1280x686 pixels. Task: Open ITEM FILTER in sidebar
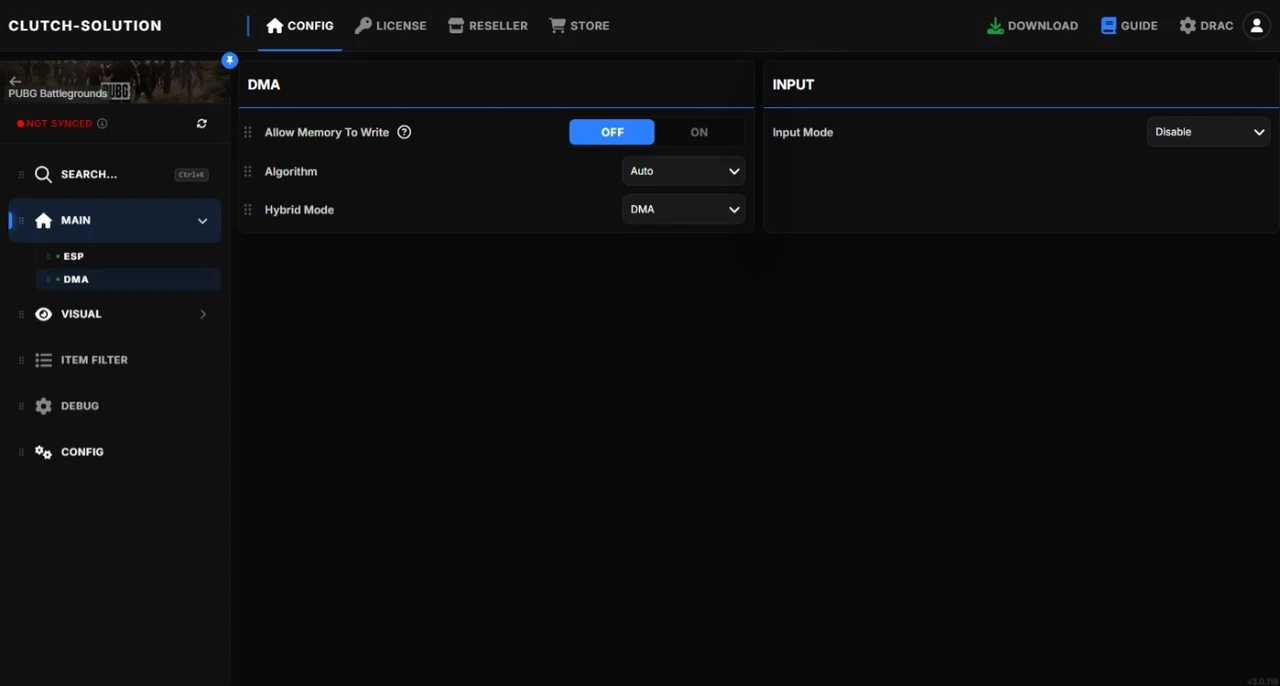[x=115, y=360]
